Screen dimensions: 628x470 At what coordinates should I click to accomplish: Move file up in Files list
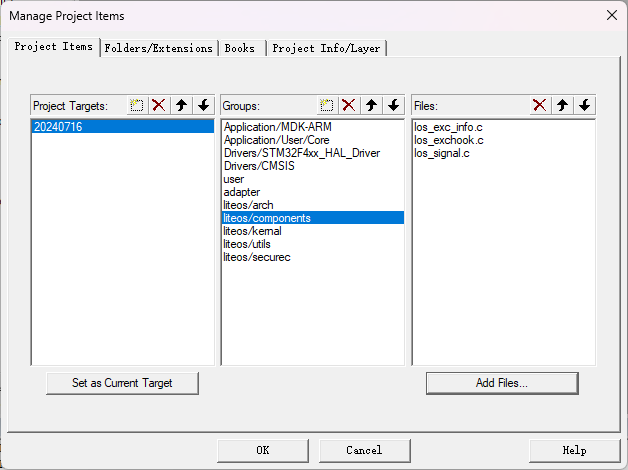562,106
